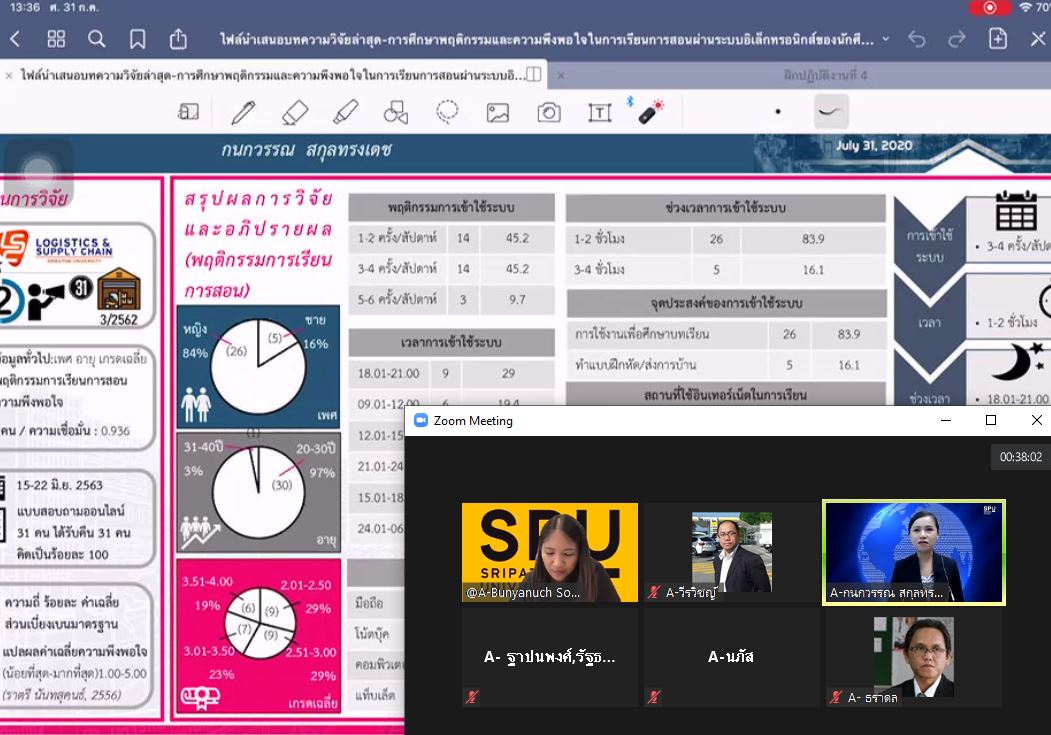The image size is (1051, 735).
Task: Select the Shapes tool
Action: coord(395,112)
